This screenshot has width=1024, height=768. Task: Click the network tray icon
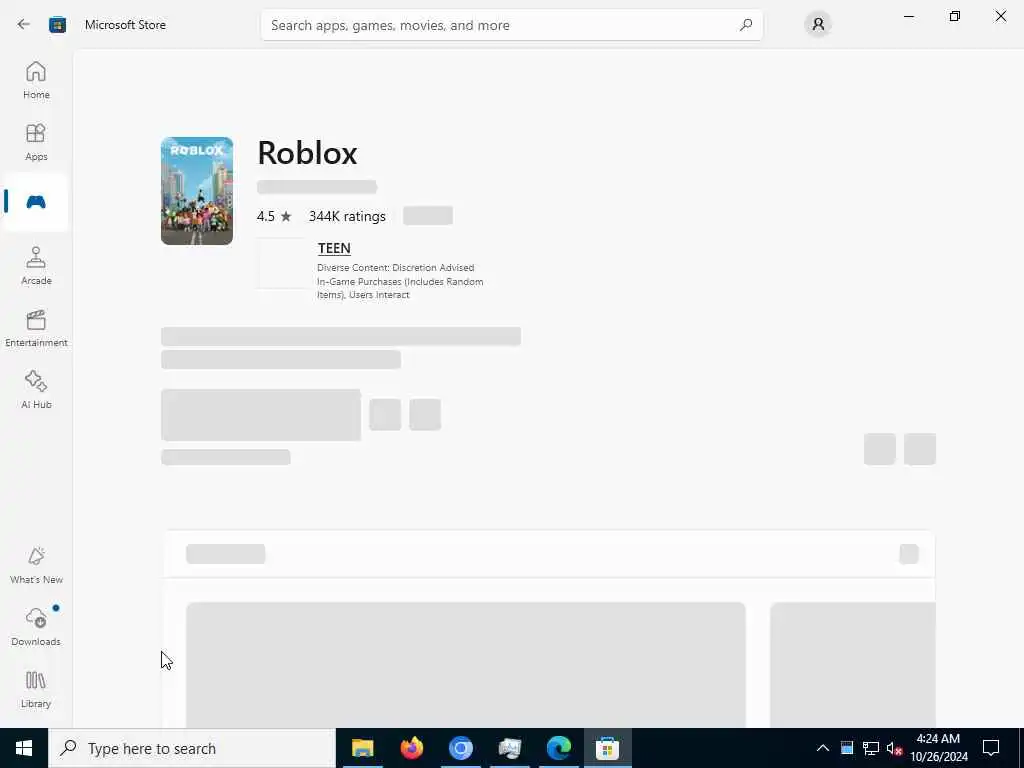[871, 748]
